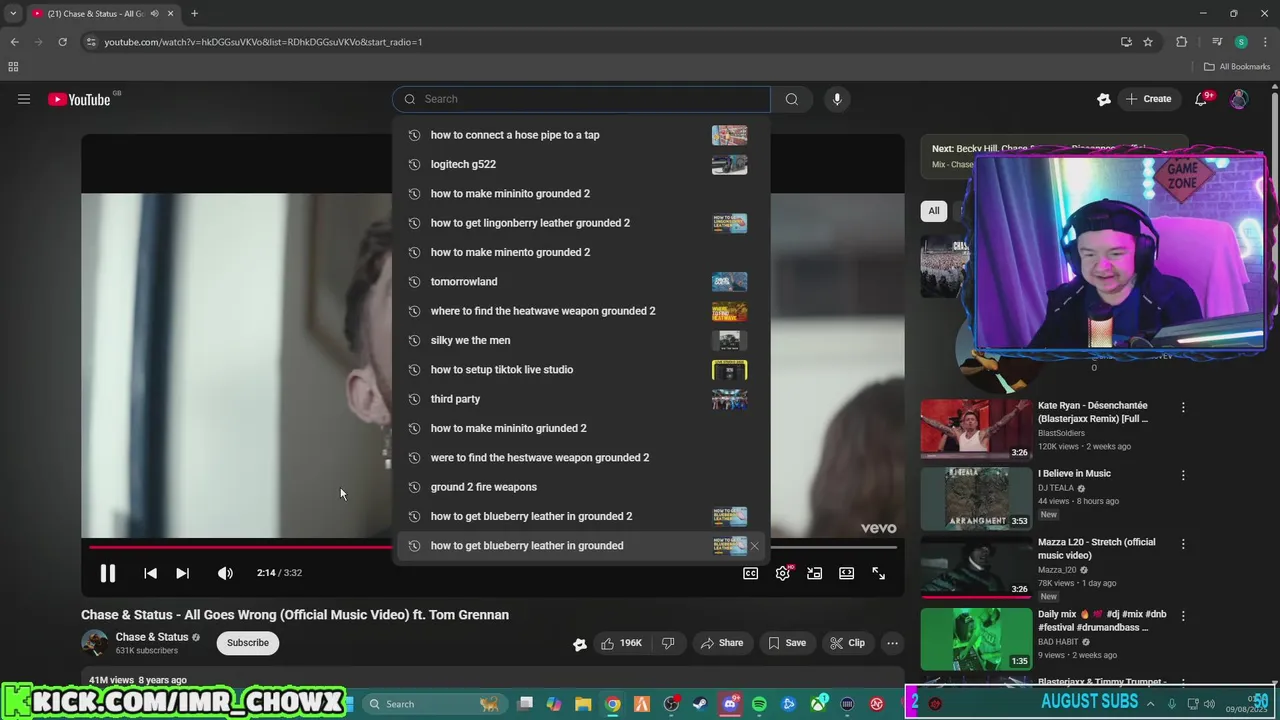
Task: Bookmark this page with the star icon
Action: (1148, 42)
